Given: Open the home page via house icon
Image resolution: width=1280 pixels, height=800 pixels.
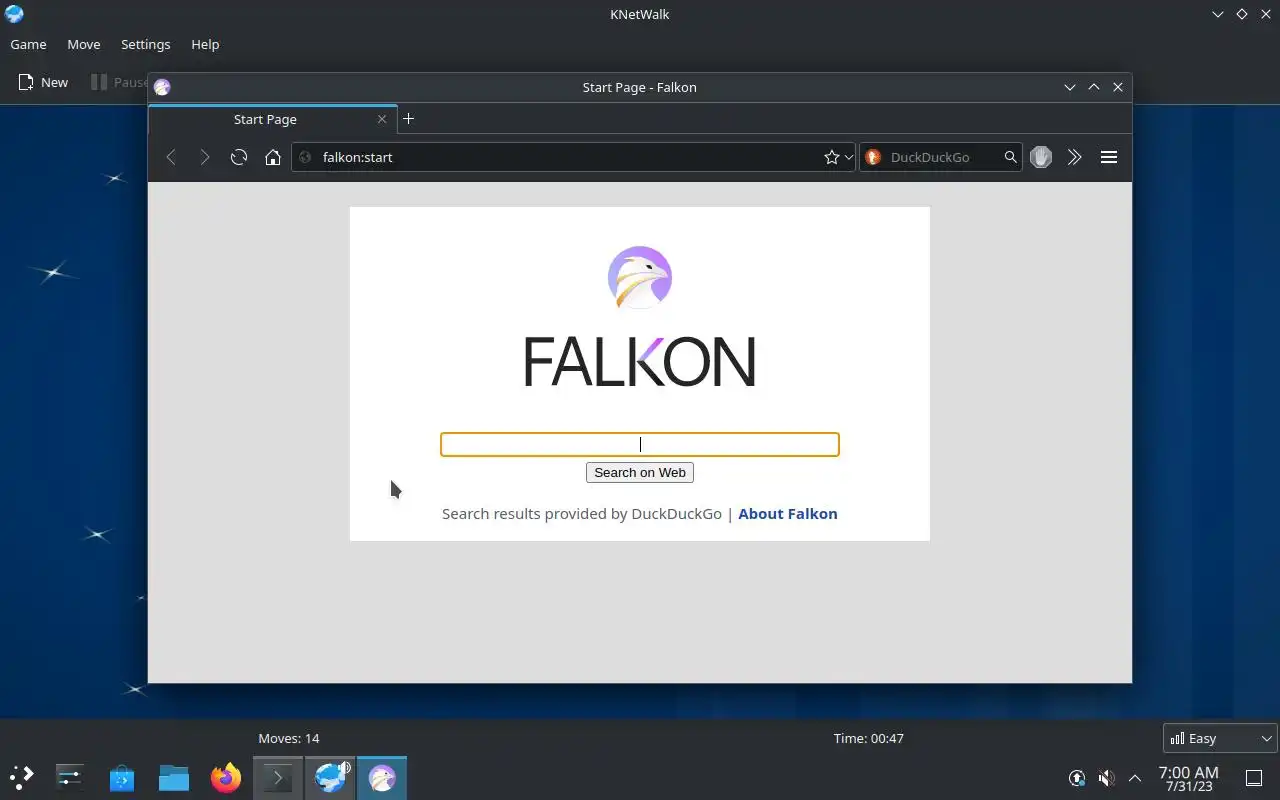Looking at the screenshot, I should click(273, 157).
